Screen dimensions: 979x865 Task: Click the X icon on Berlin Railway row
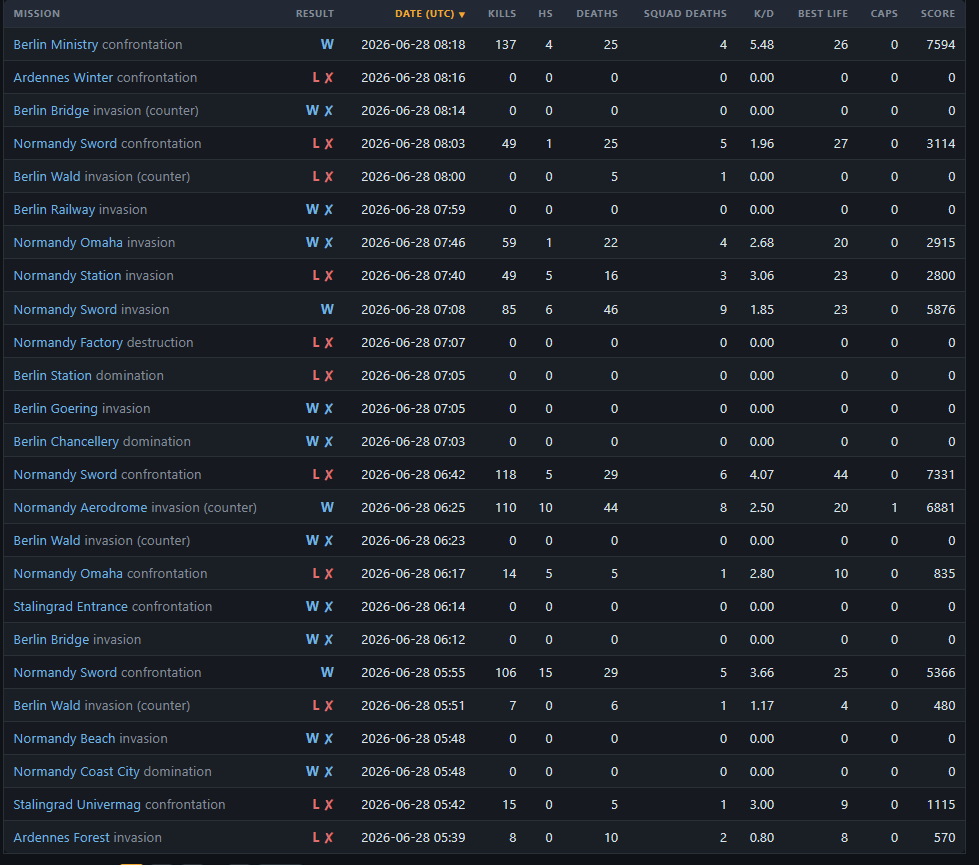(328, 209)
